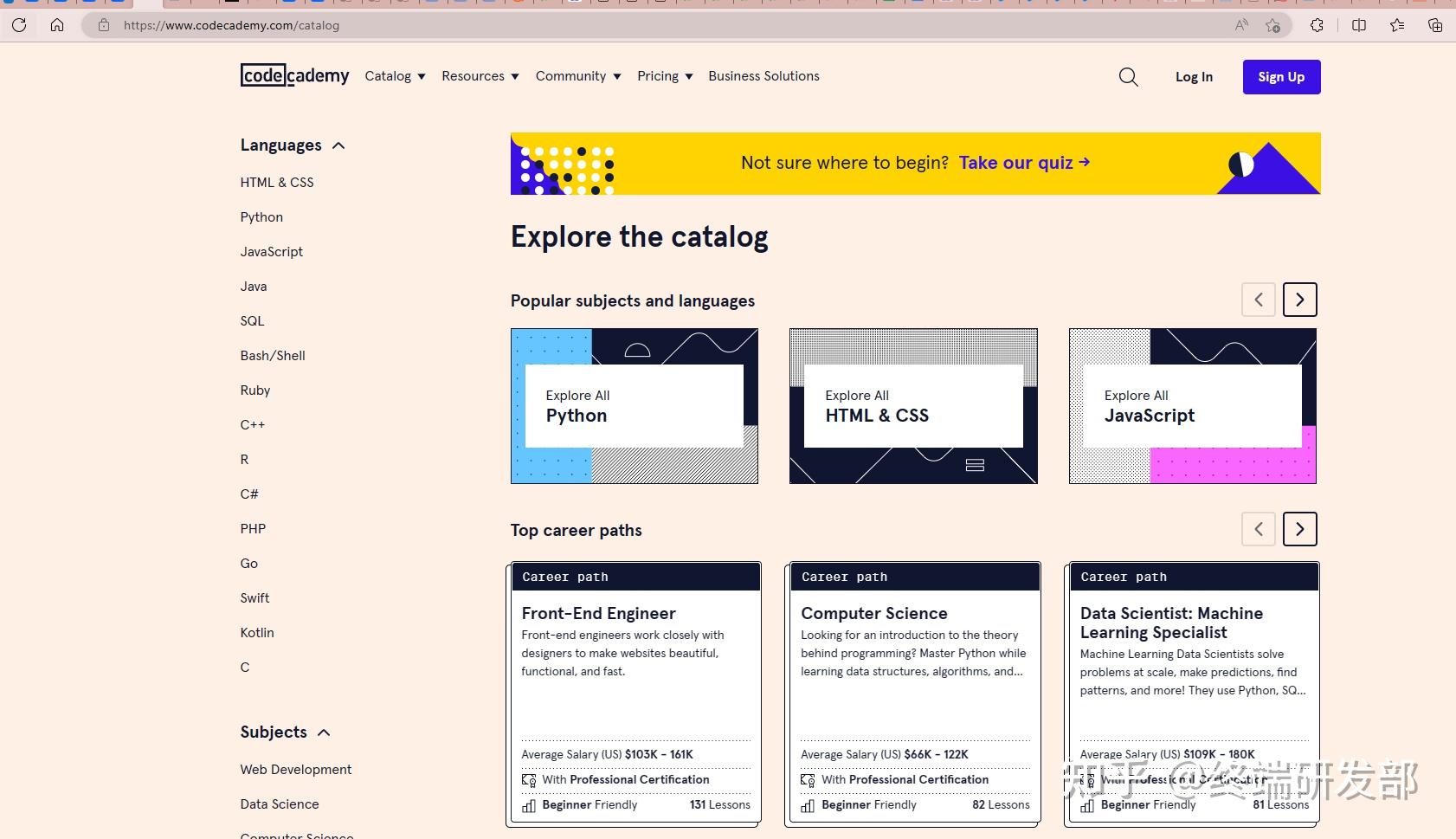Open the Catalog dropdown menu
Viewport: 1456px width, 839px height.
click(396, 76)
